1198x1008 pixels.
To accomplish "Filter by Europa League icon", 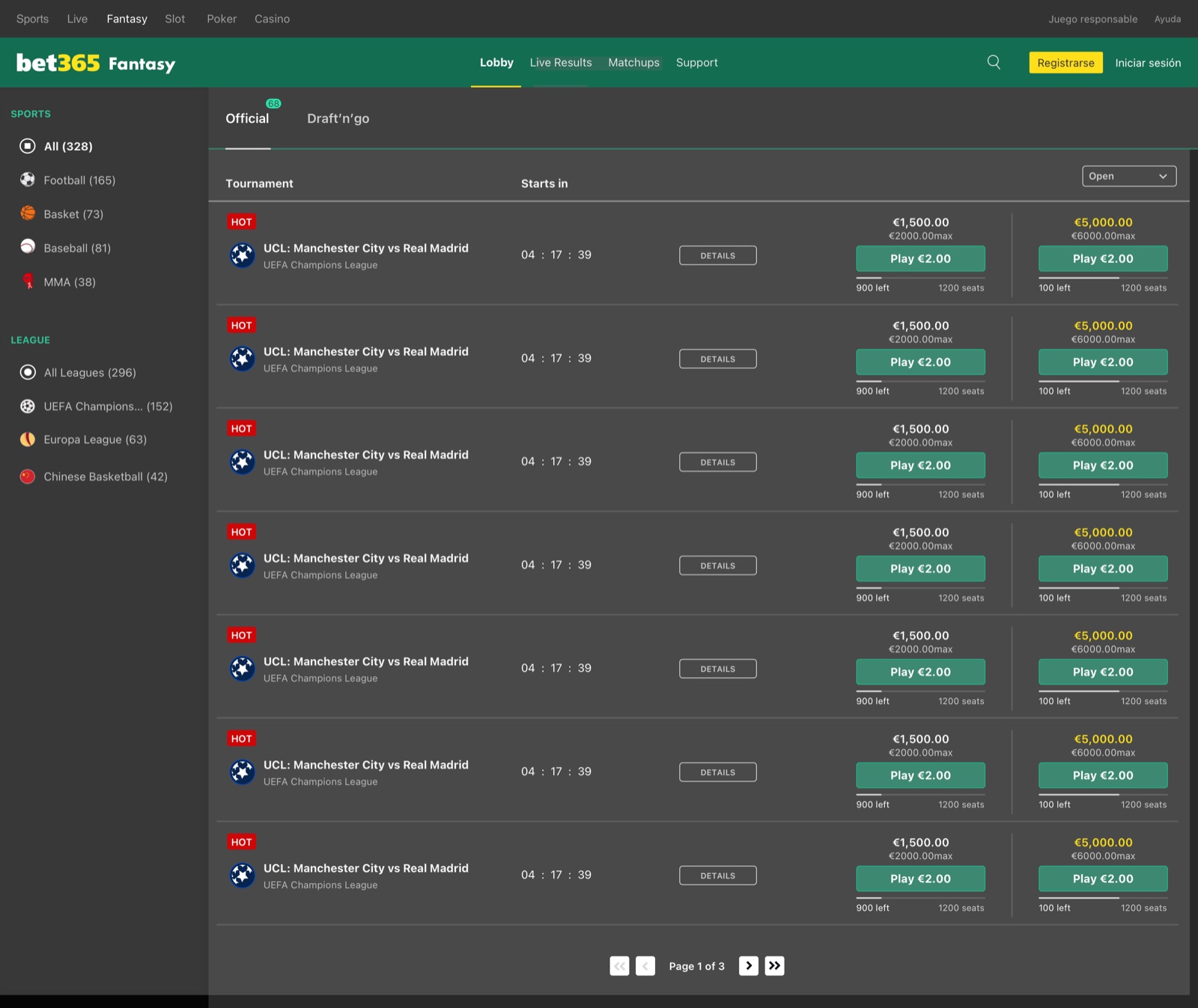I will (x=28, y=440).
